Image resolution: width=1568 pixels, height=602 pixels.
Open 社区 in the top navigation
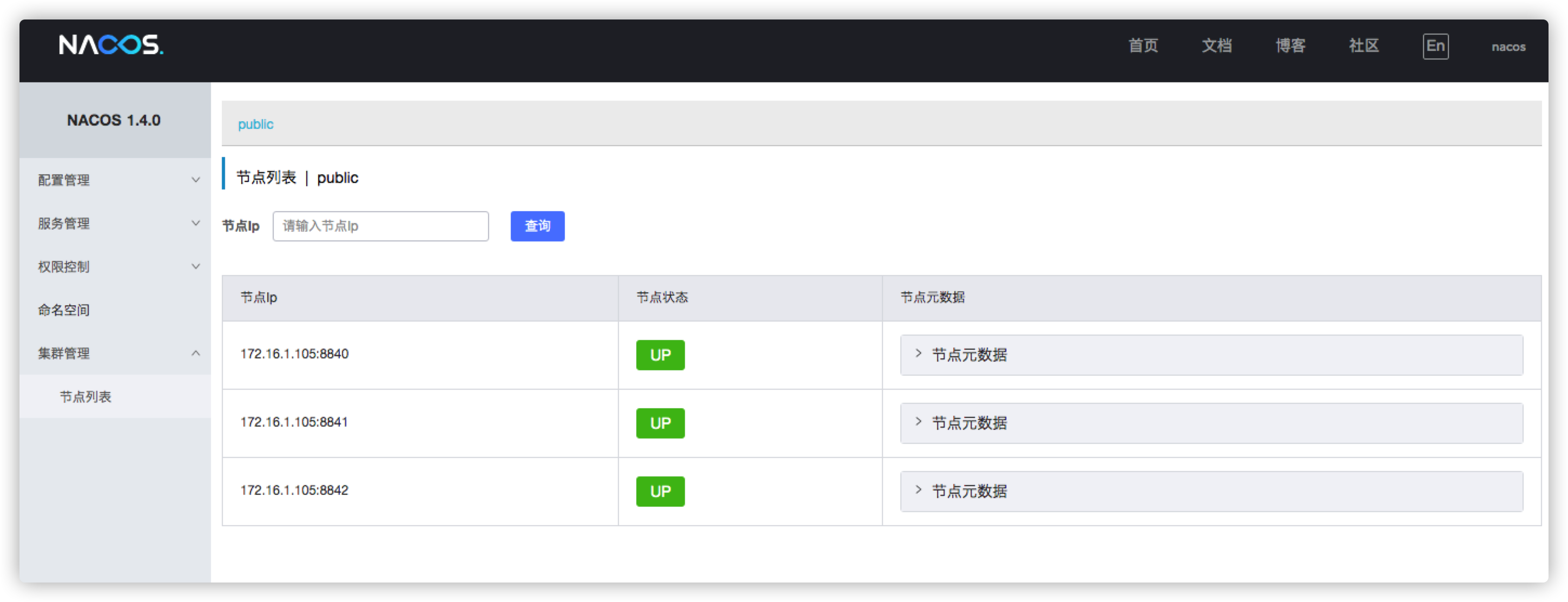pos(1363,45)
